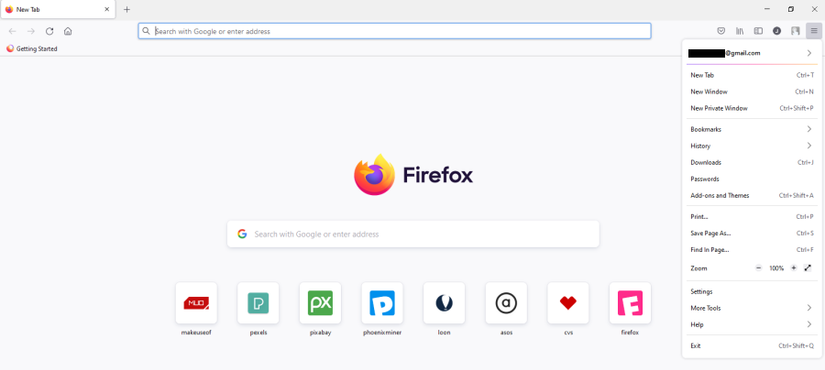Click the search magnifier in address bar
This screenshot has height=370, width=825.
pos(146,31)
